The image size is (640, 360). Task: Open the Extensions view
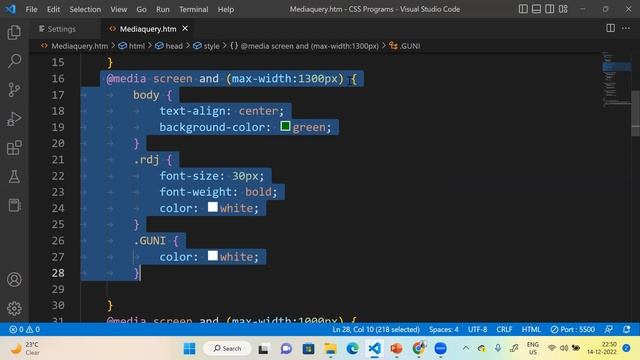pos(14,148)
